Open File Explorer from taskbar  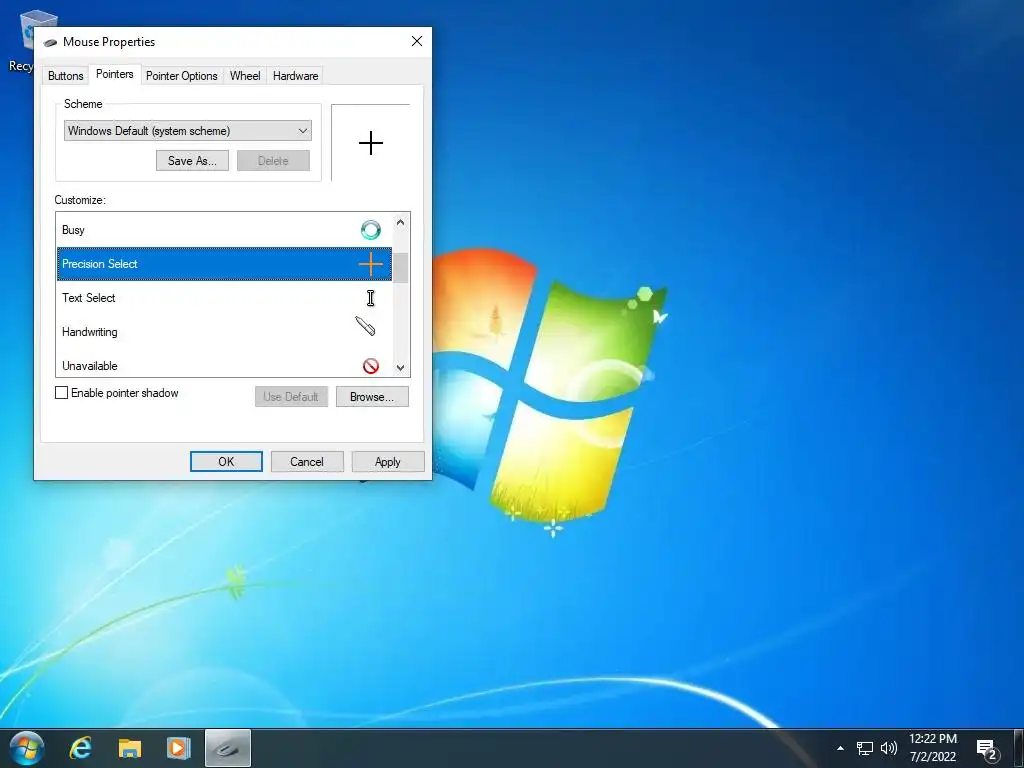pos(129,748)
